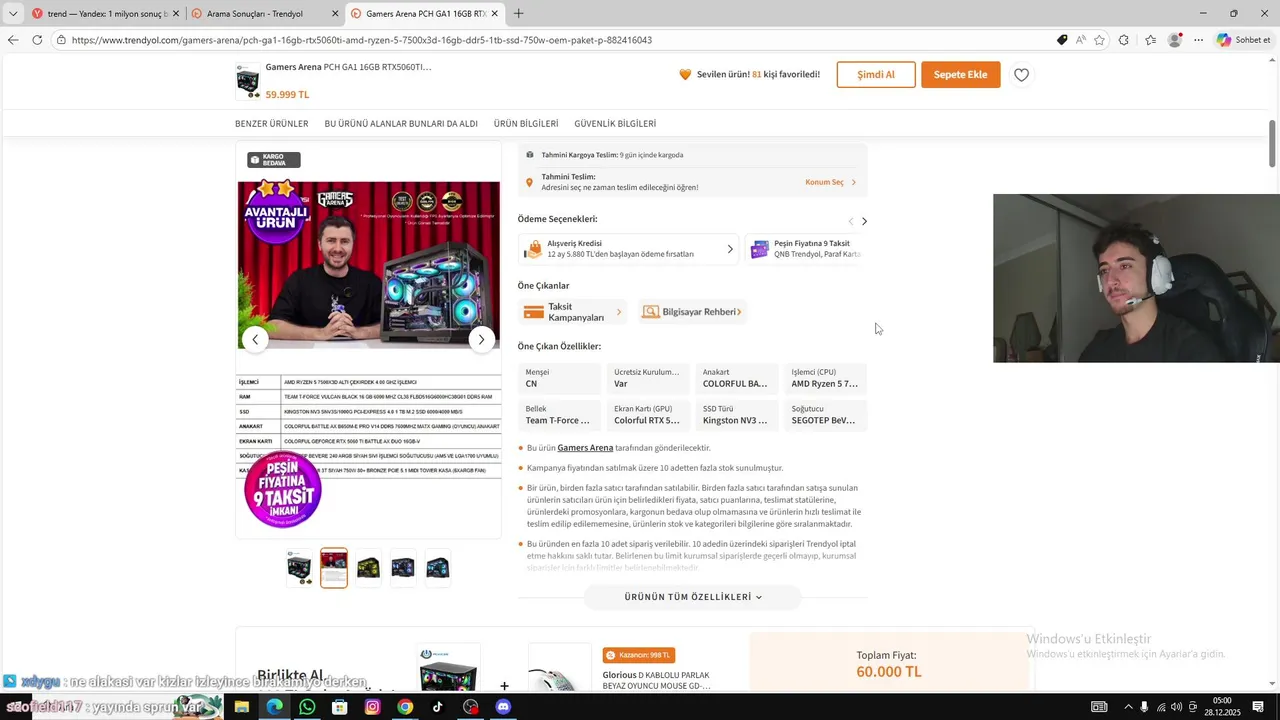Screen dimensions: 1280x720
Task: Click the Anakart COLORFUL BA... spec tile
Action: 736,378
